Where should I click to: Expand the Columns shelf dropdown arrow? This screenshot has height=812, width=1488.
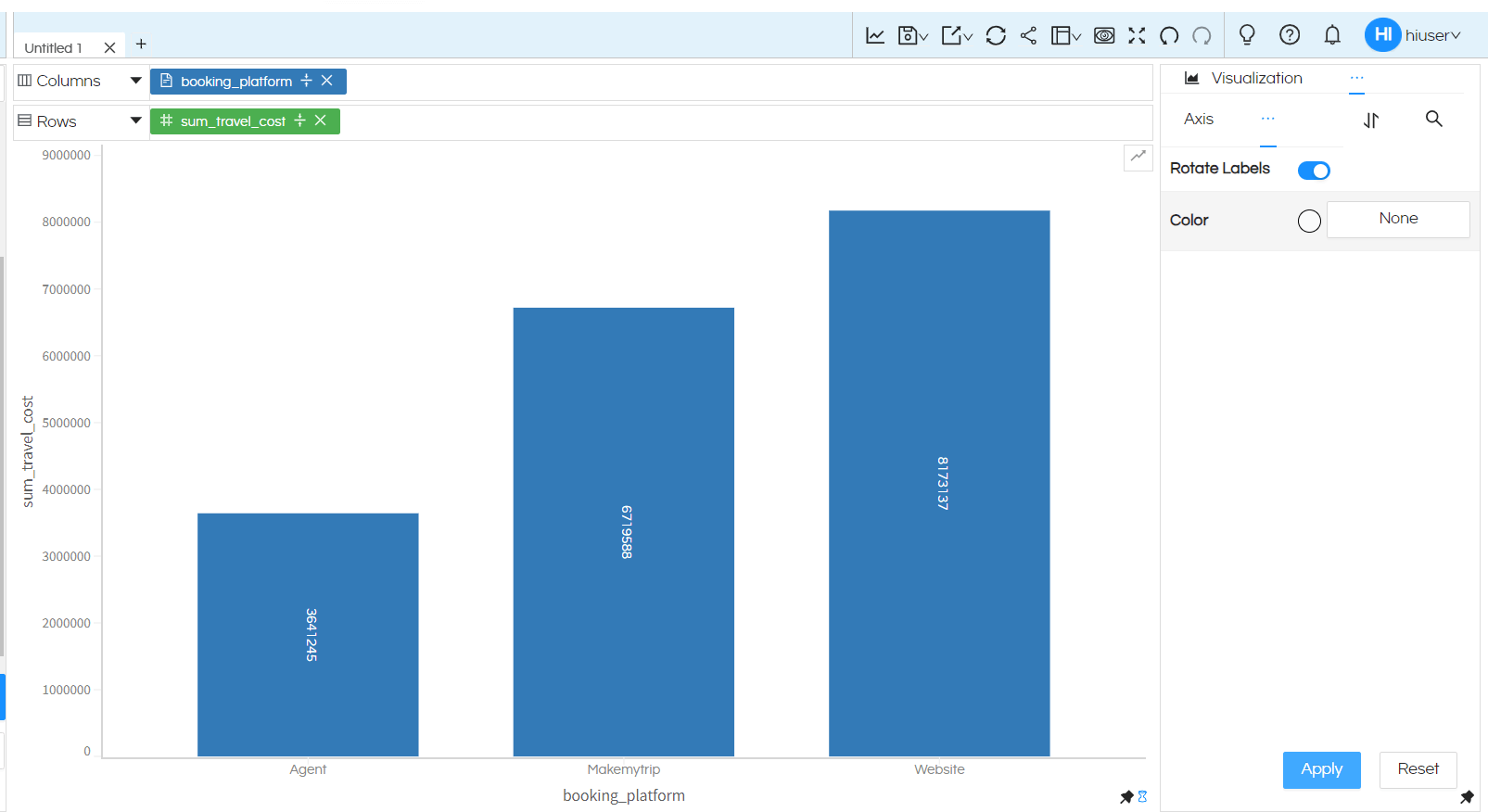pos(136,81)
